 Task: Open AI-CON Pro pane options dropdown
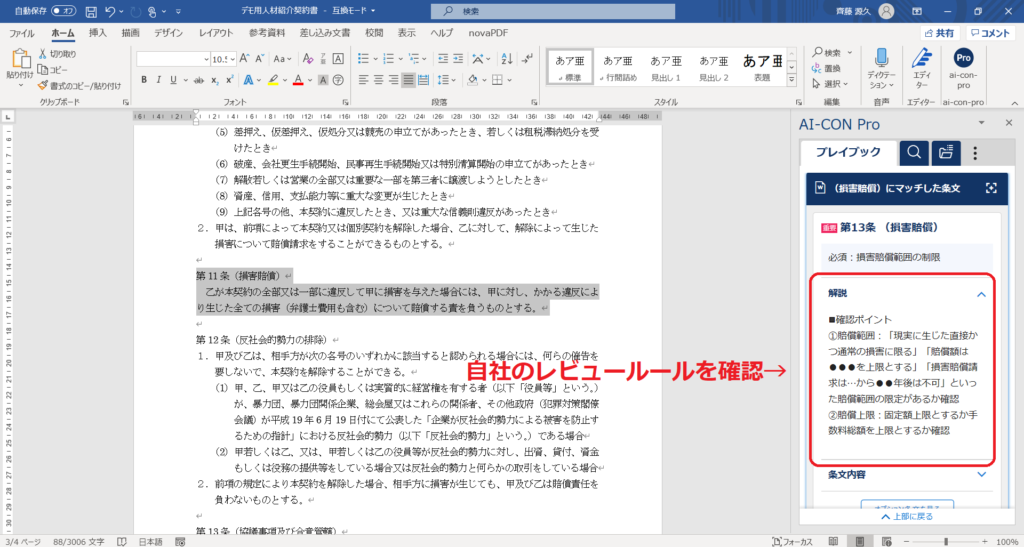pos(981,122)
